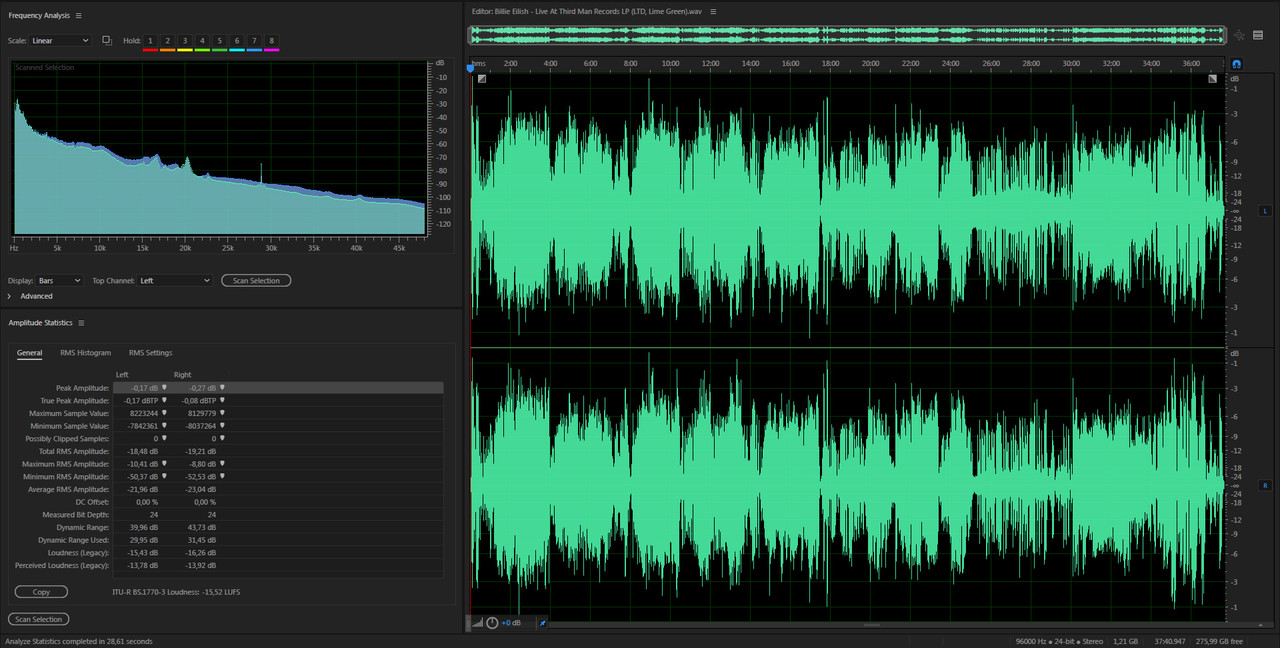Select the Peak Amplitude row label
The height and width of the screenshot is (648, 1280).
[82, 387]
